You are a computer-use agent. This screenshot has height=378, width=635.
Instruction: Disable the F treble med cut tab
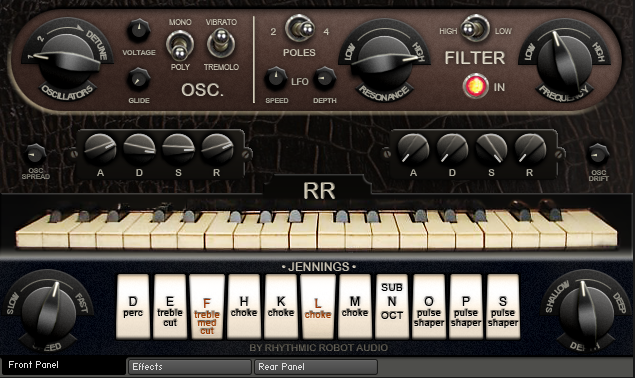[207, 306]
